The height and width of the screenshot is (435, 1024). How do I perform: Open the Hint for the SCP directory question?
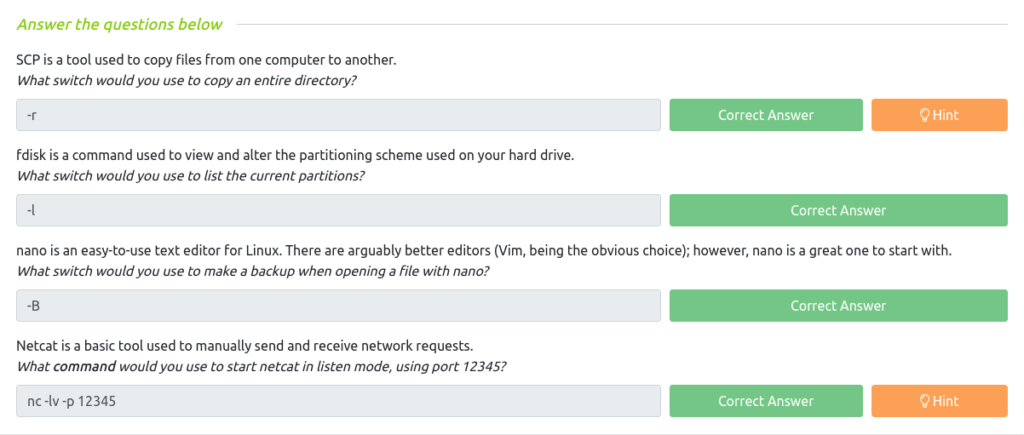[x=939, y=115]
